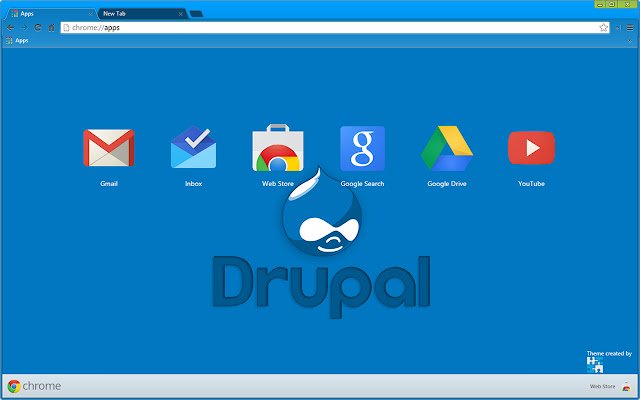
Task: Minimize the Chrome window
Action: (x=600, y=4)
